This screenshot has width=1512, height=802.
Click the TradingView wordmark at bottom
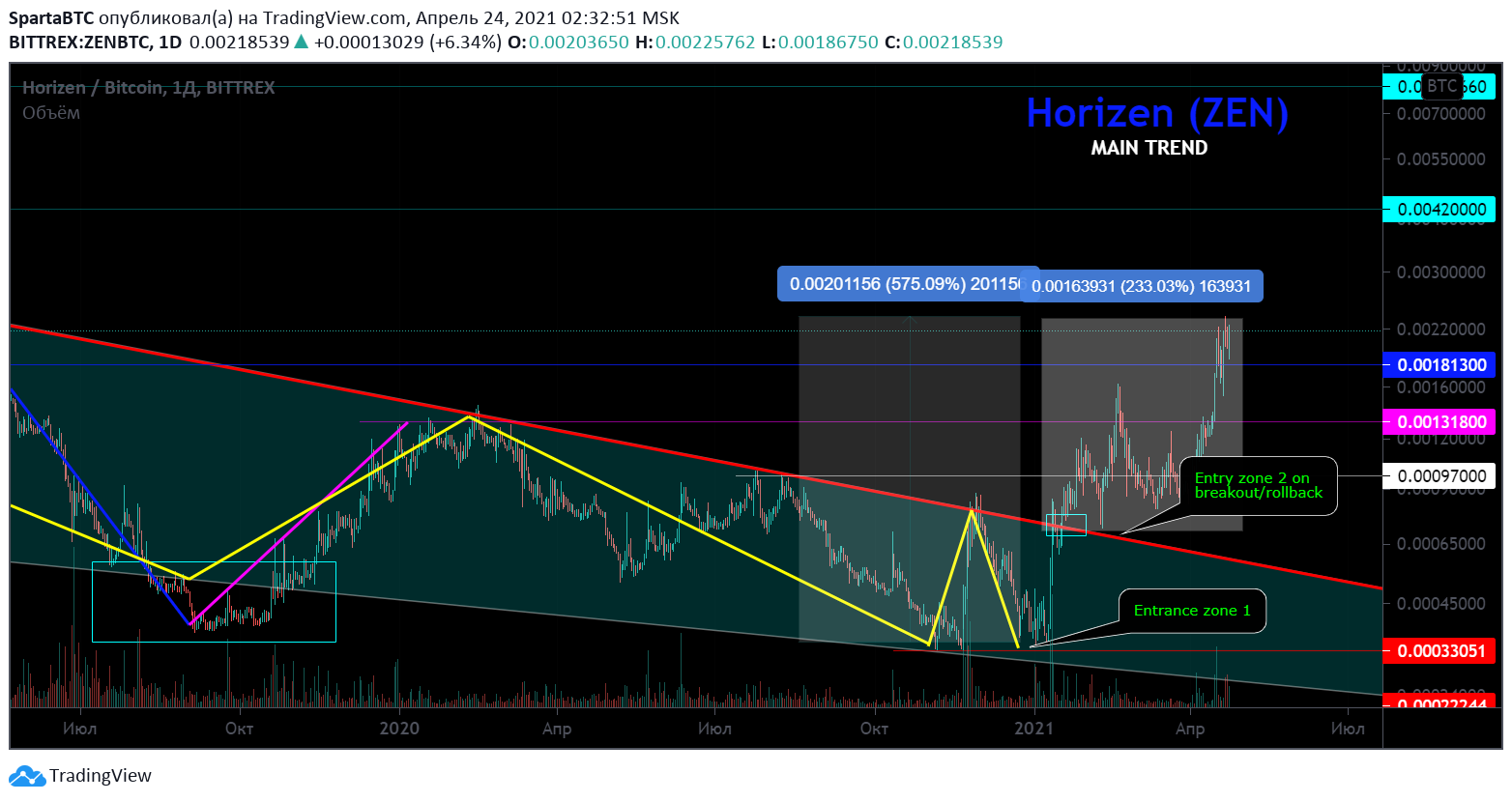click(x=101, y=776)
